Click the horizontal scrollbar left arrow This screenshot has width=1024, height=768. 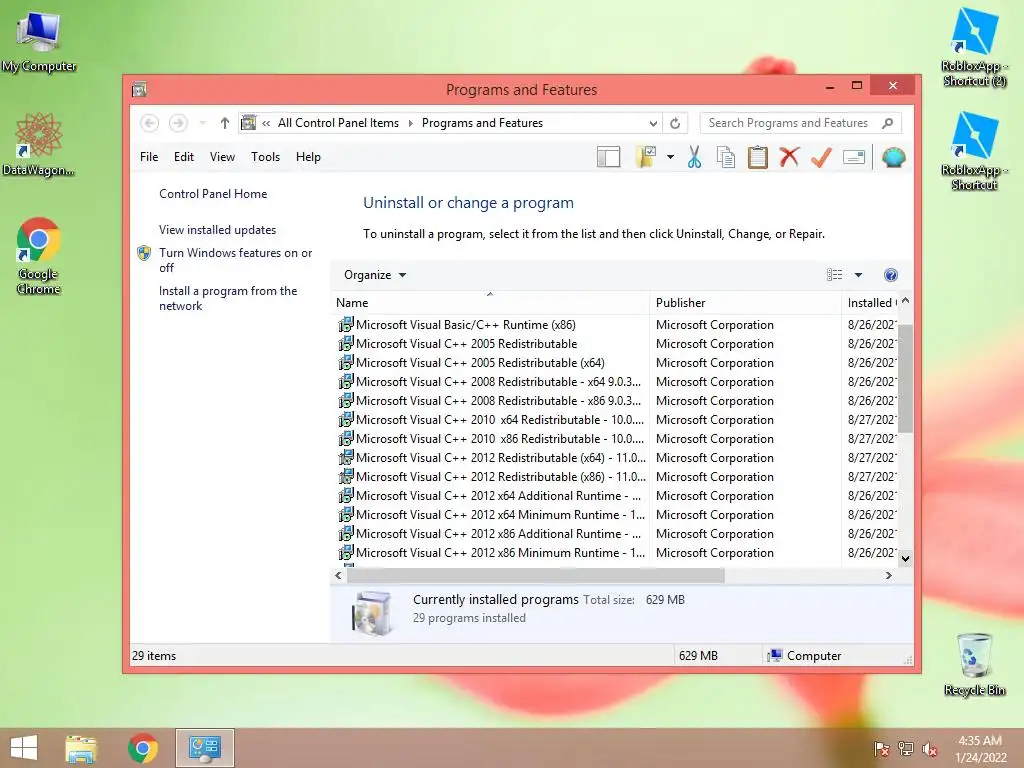coord(338,575)
